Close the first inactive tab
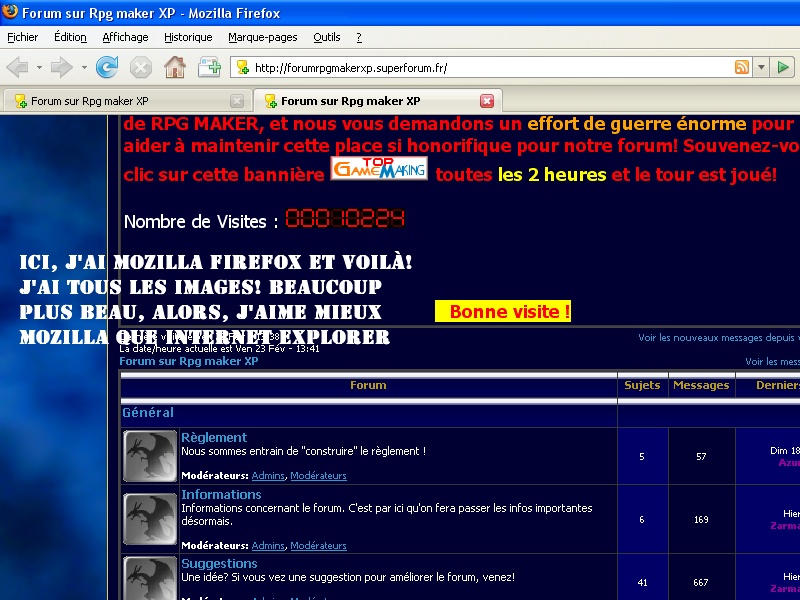 pos(237,101)
